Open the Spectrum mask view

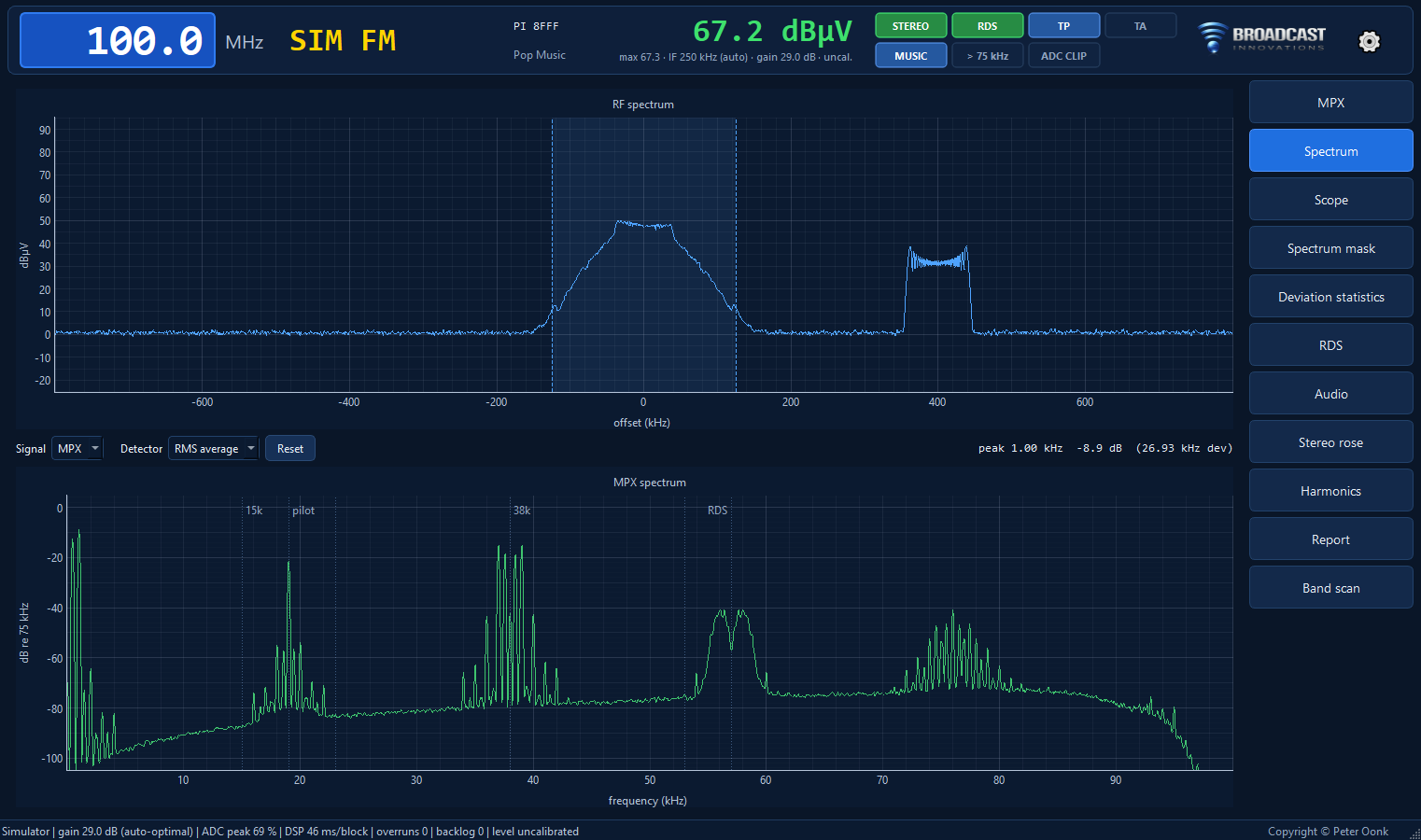tap(1330, 248)
